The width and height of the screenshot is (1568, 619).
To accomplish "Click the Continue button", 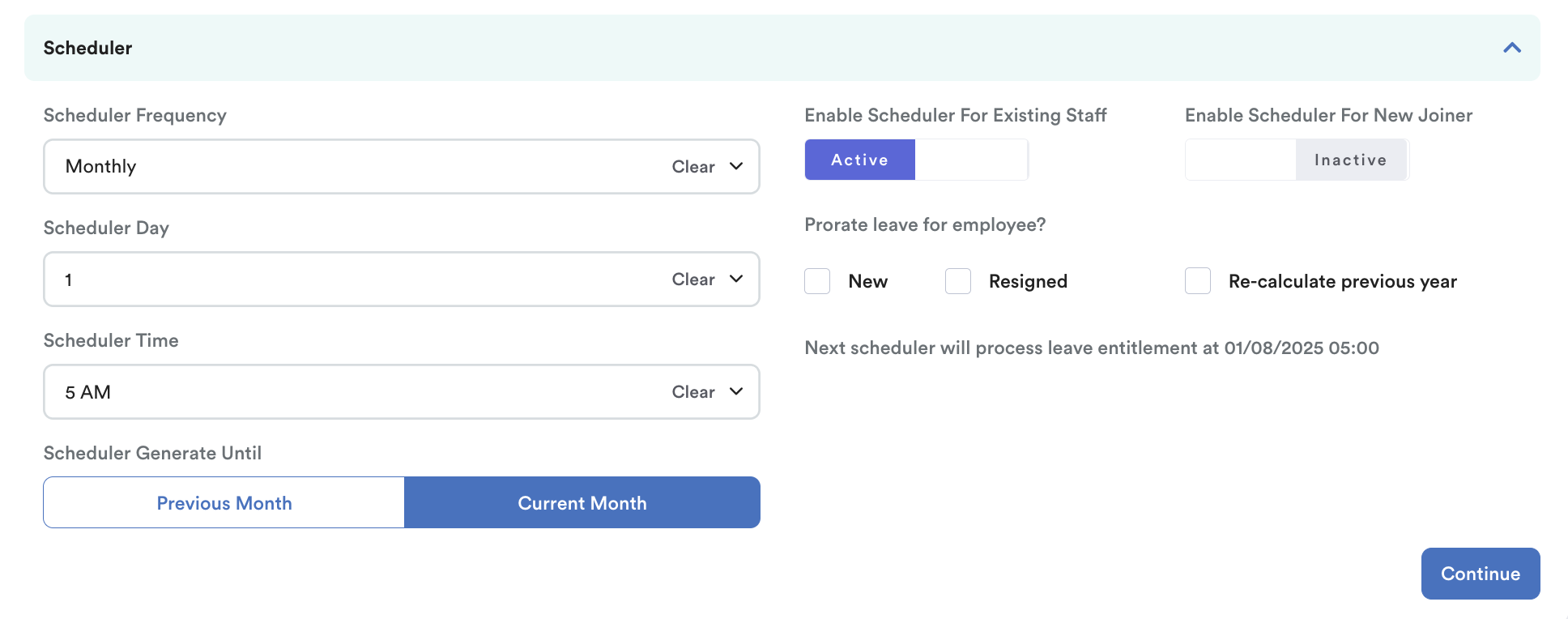I will pyautogui.click(x=1480, y=574).
